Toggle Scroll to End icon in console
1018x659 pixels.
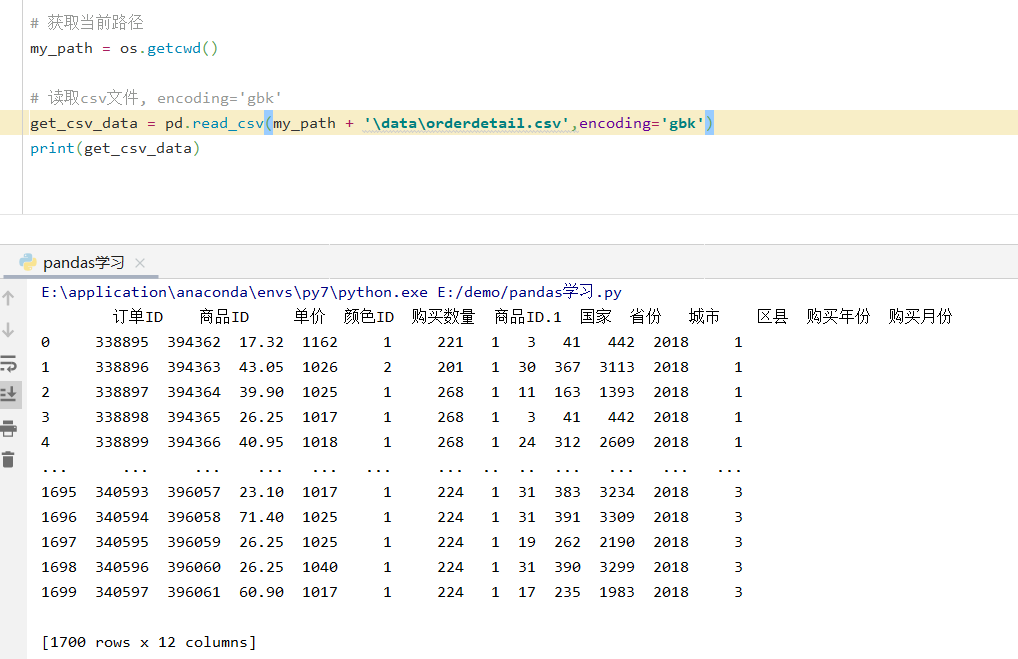(x=8, y=394)
